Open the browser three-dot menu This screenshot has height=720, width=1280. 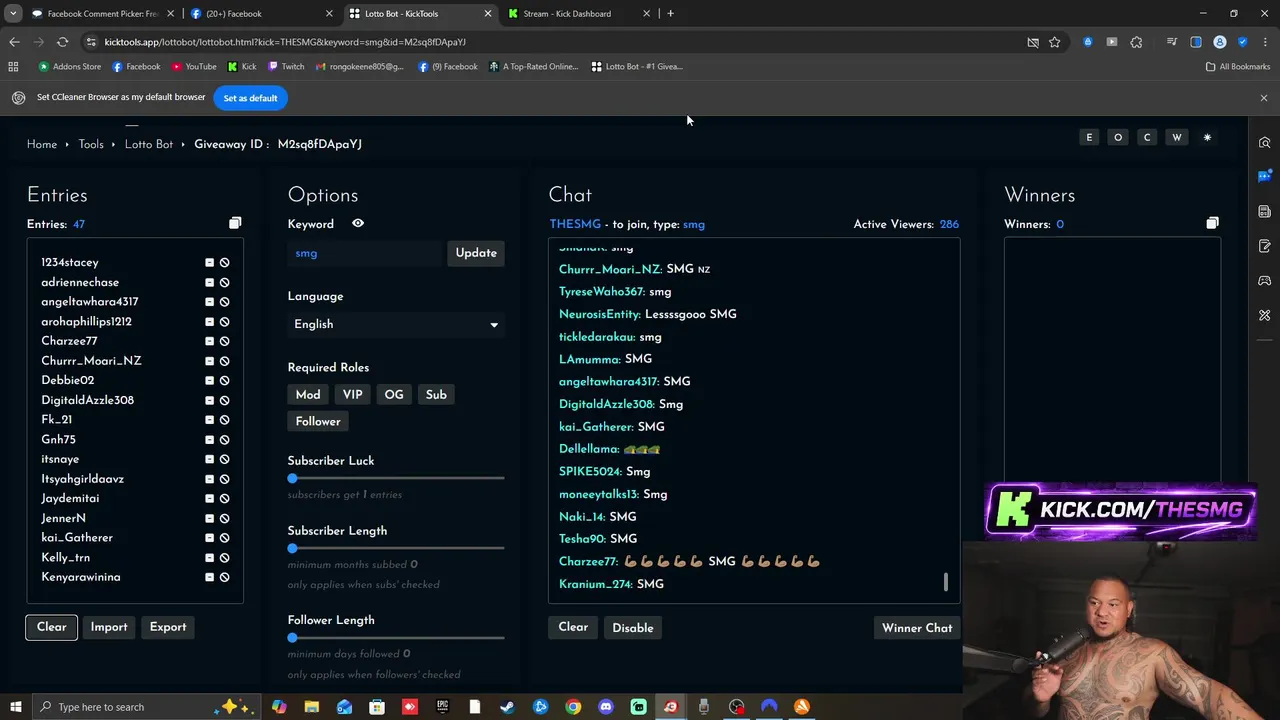click(x=1265, y=42)
